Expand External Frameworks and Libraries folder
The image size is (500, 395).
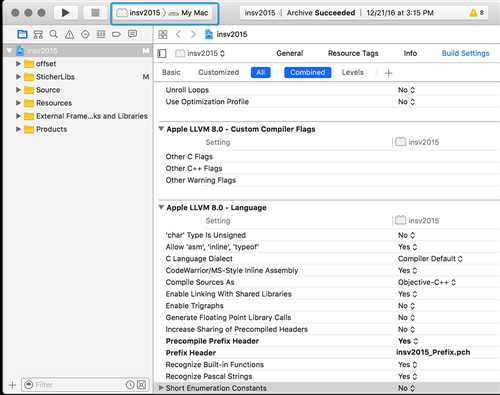click(x=18, y=116)
